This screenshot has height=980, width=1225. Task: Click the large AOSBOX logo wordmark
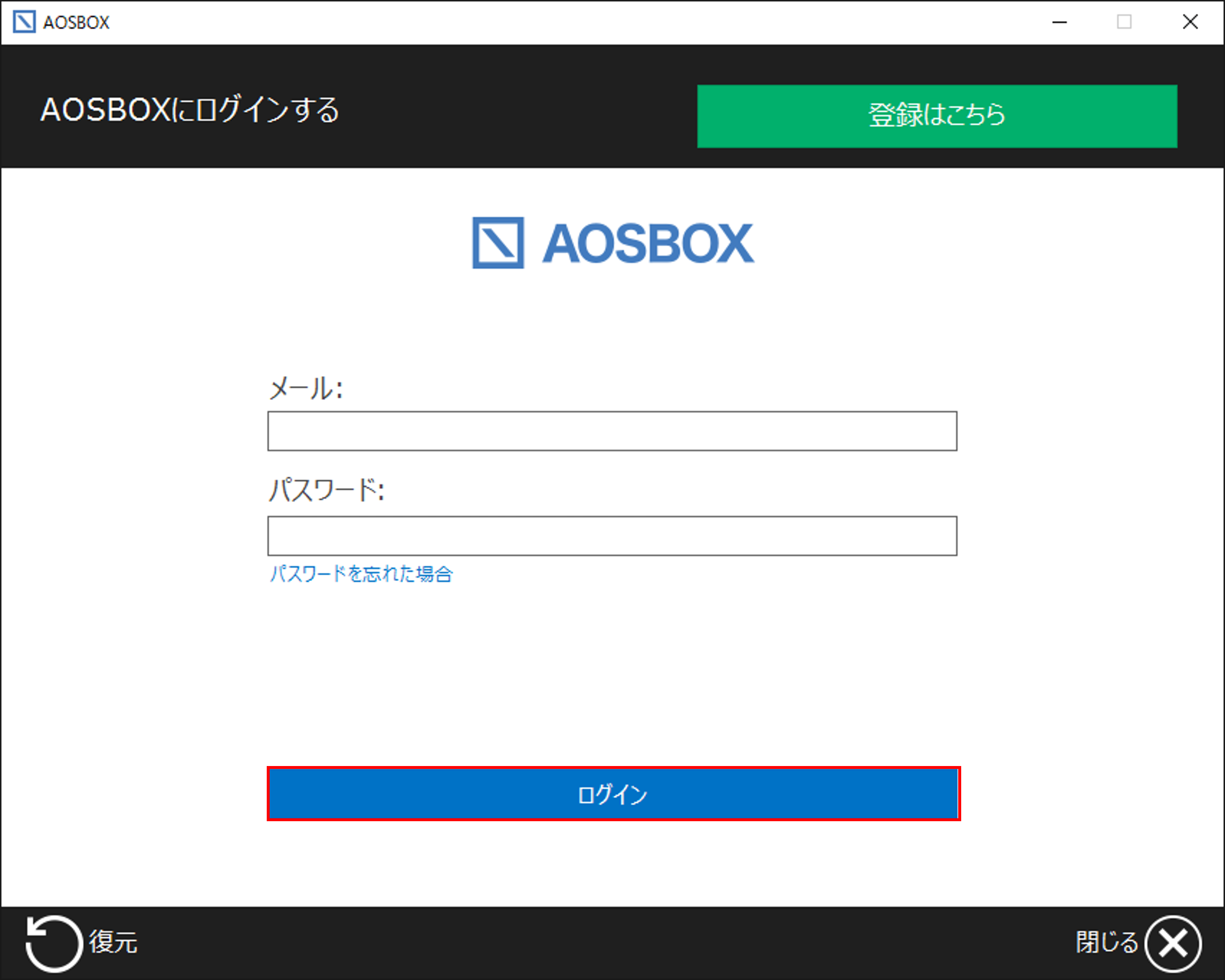[x=648, y=244]
